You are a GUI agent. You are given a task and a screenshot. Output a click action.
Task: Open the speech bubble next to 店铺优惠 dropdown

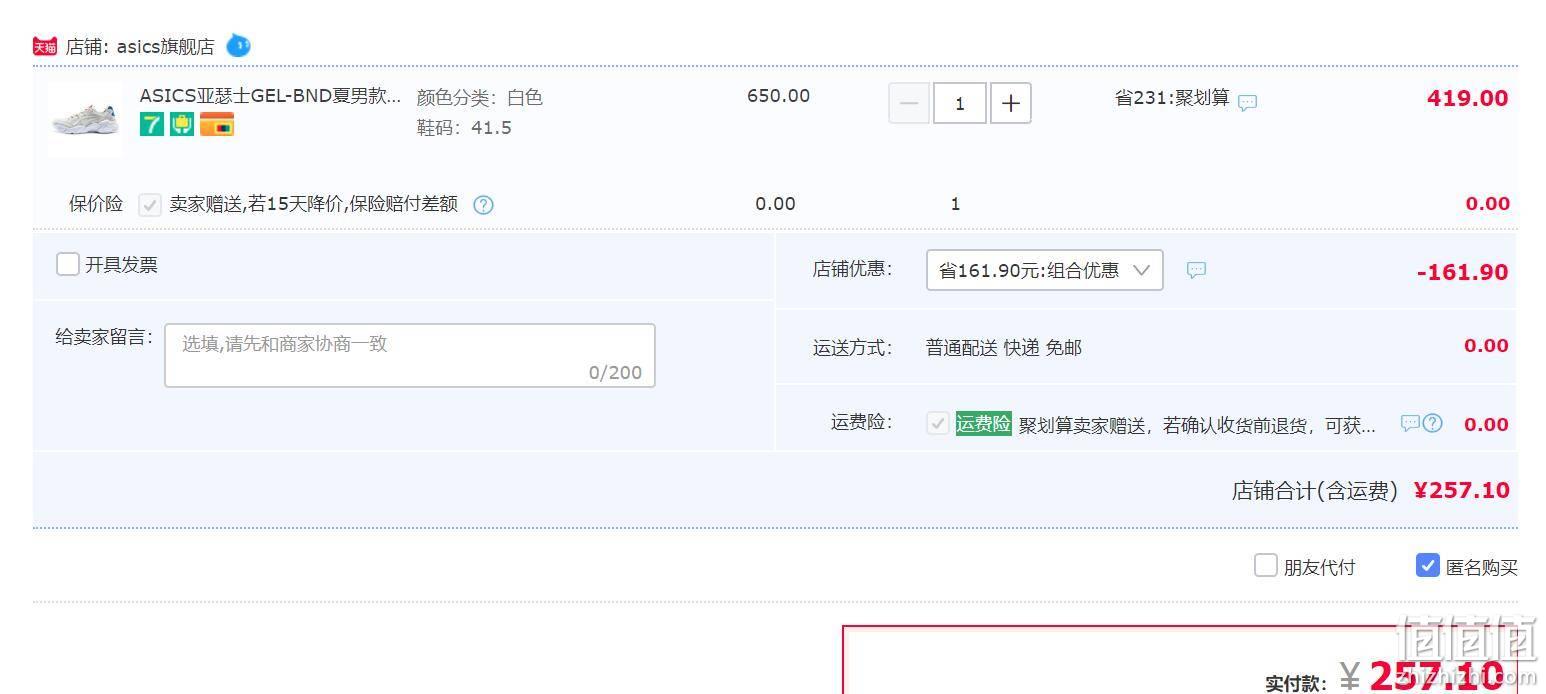(1196, 270)
